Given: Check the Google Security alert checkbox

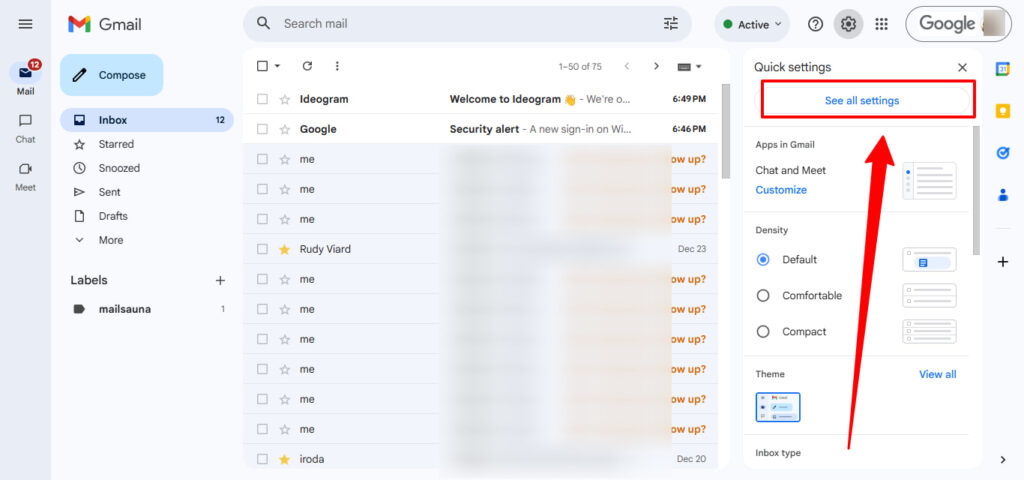Looking at the screenshot, I should (262, 129).
